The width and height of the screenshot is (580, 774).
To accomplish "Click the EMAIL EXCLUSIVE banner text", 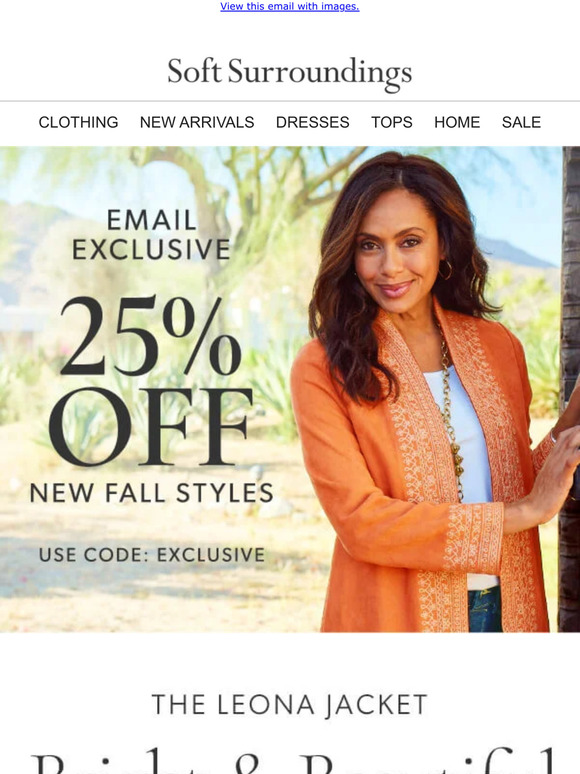I will click(152, 234).
